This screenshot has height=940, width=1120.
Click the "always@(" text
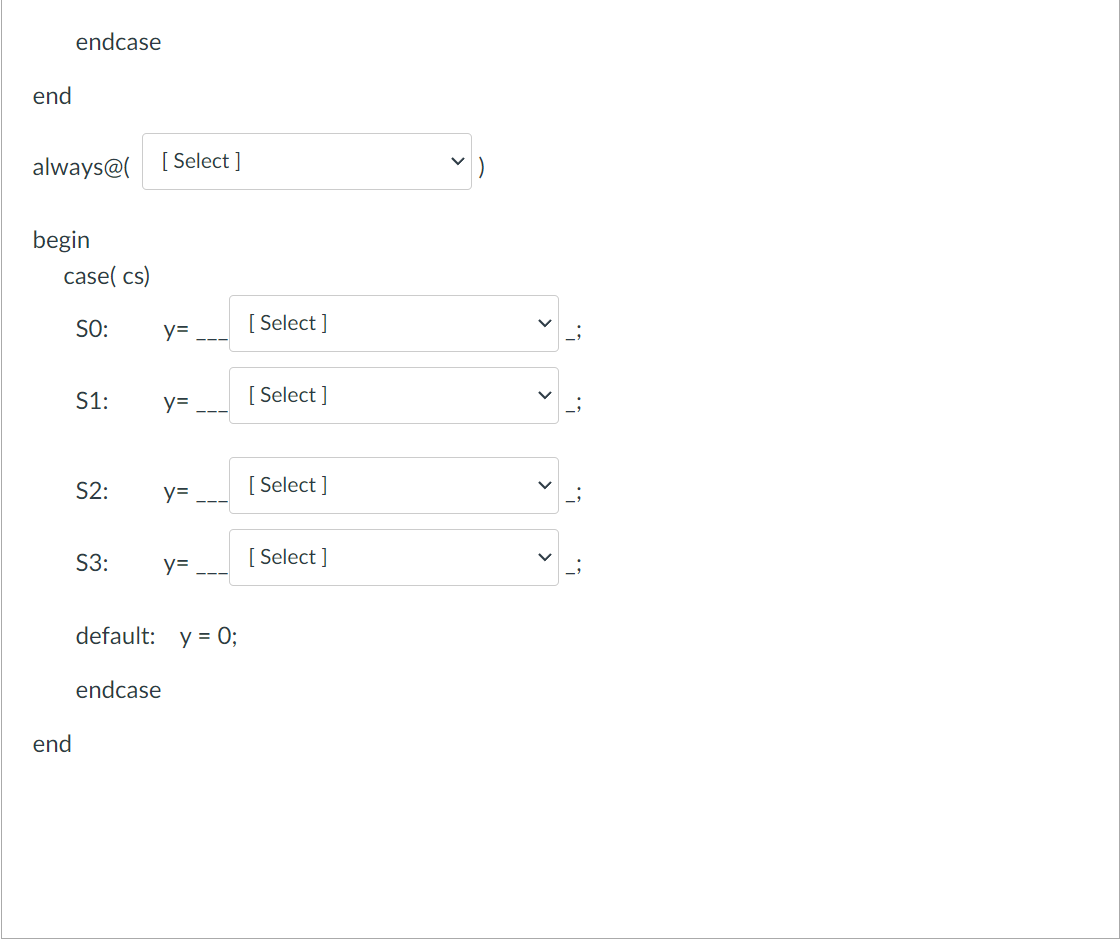pyautogui.click(x=81, y=168)
